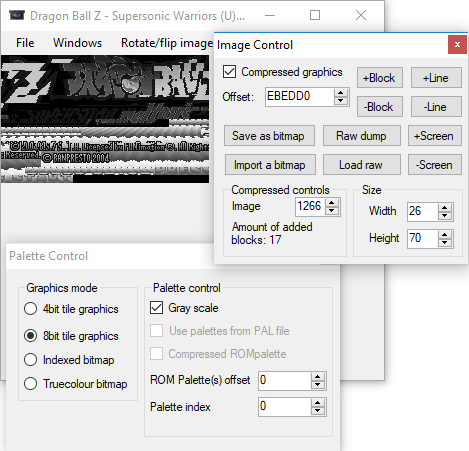This screenshot has width=469, height=451.
Task: Select 4bit tile graphics mode
Action: (30, 309)
